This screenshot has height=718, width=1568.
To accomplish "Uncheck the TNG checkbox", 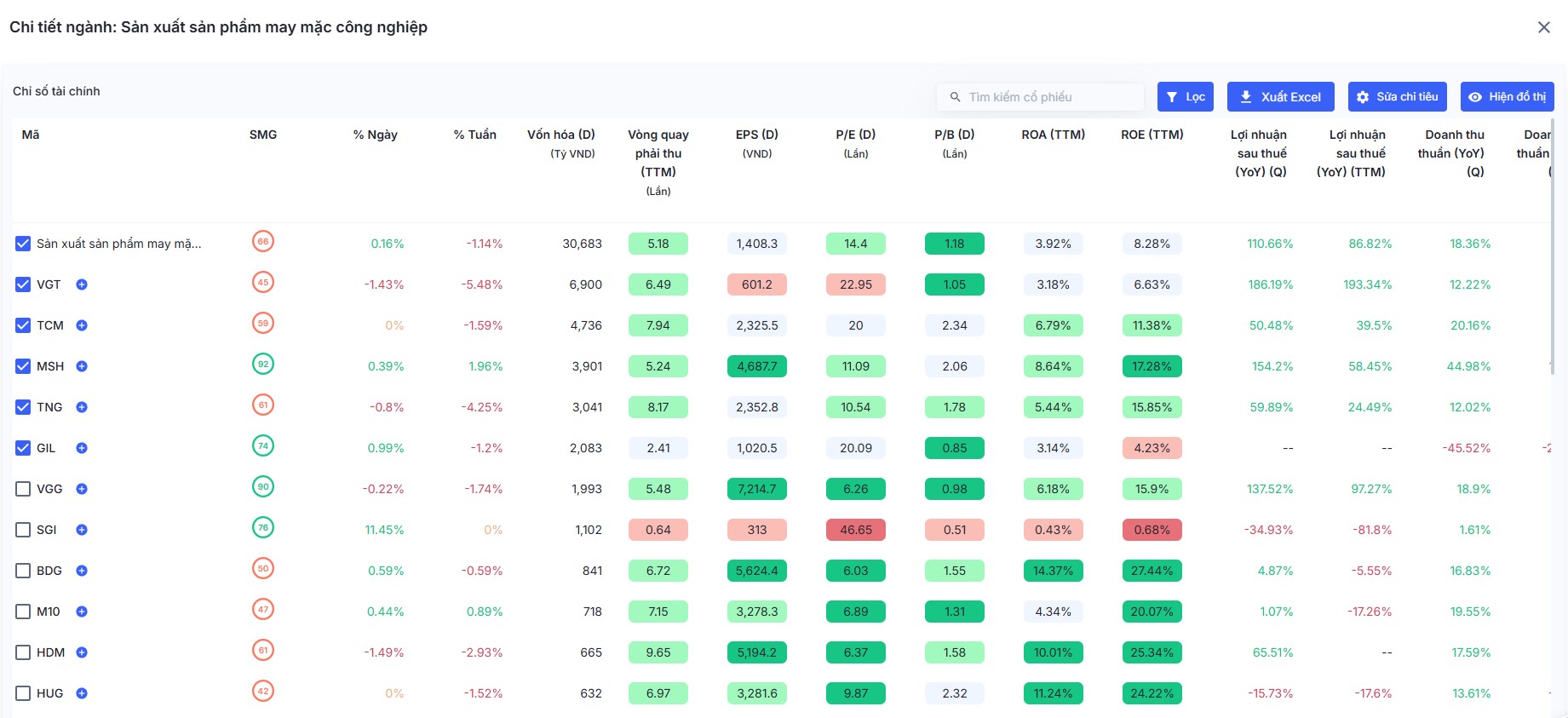I will tap(23, 407).
